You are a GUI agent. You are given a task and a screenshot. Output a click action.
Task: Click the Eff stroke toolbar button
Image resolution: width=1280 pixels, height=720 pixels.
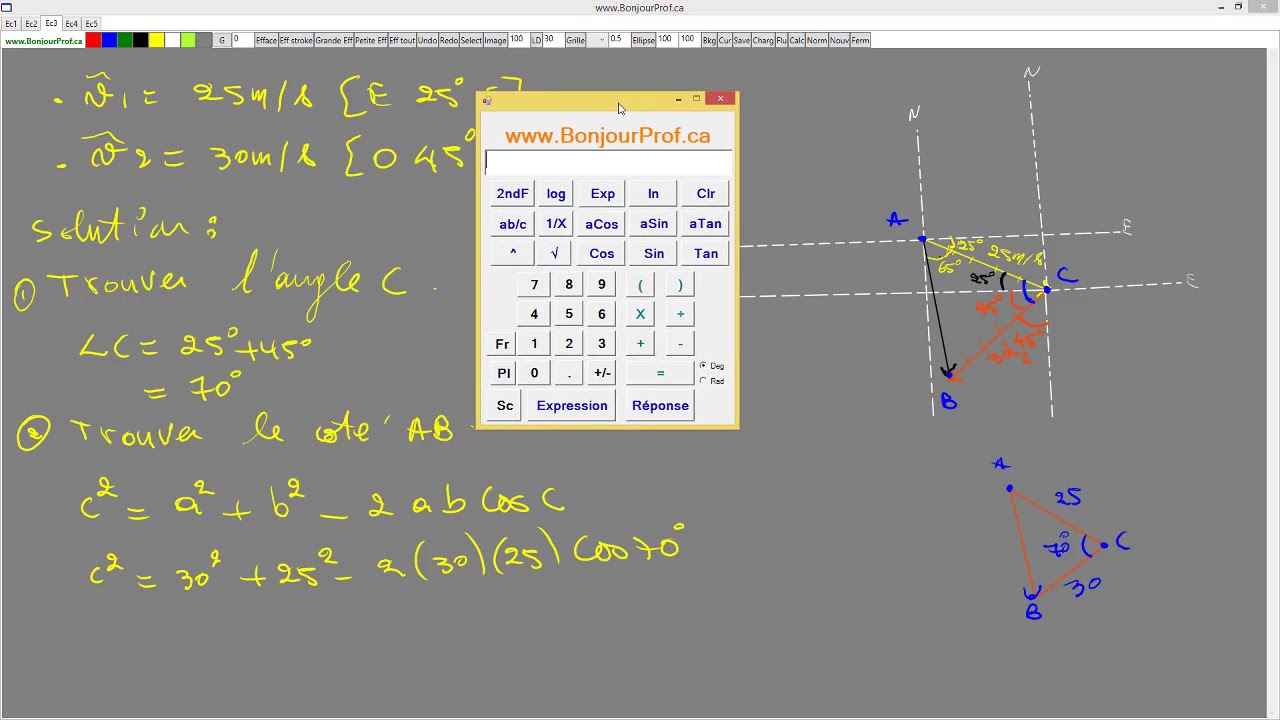tap(296, 40)
